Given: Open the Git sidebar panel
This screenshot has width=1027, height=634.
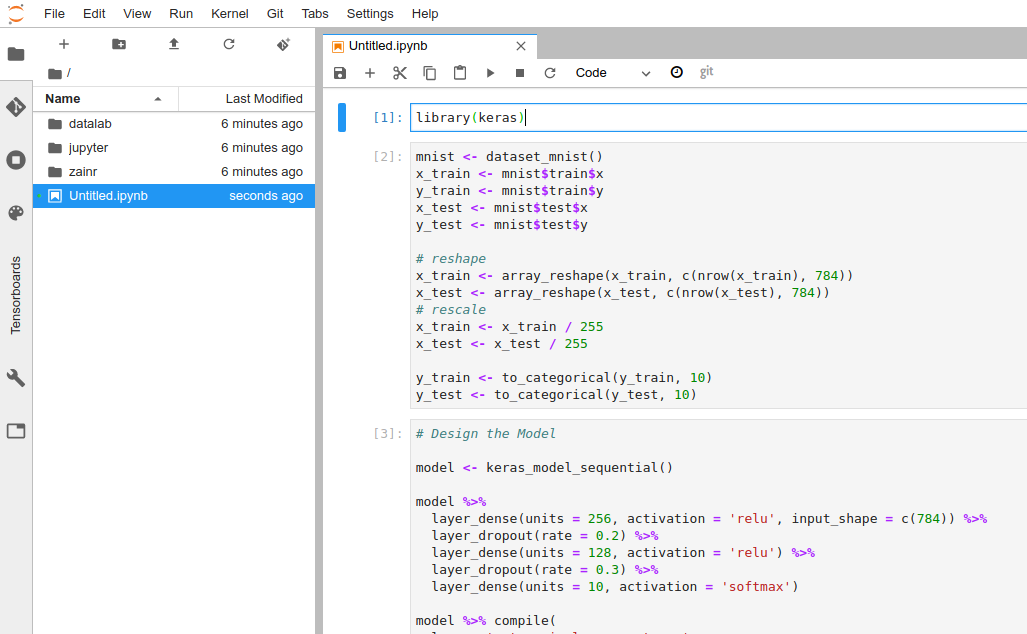Looking at the screenshot, I should (16, 107).
